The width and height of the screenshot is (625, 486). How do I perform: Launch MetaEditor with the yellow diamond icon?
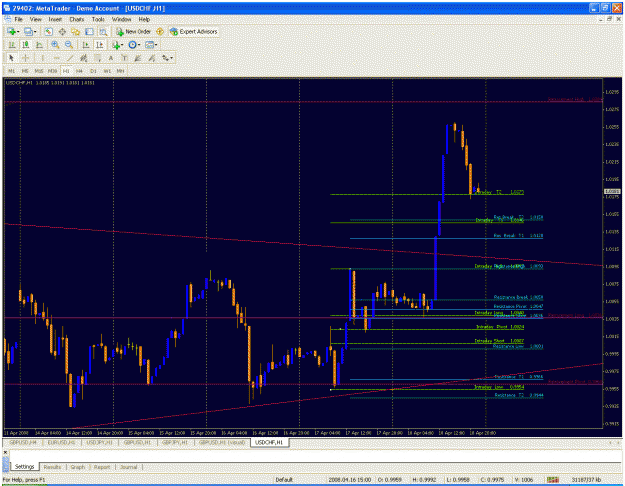click(160, 31)
